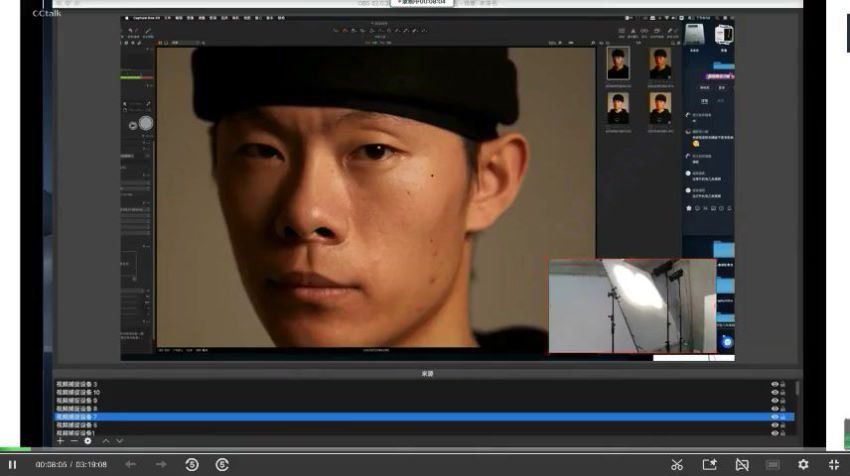Select source row 视频捕捉设备 8
Image resolution: width=850 pixels, height=476 pixels.
424,409
